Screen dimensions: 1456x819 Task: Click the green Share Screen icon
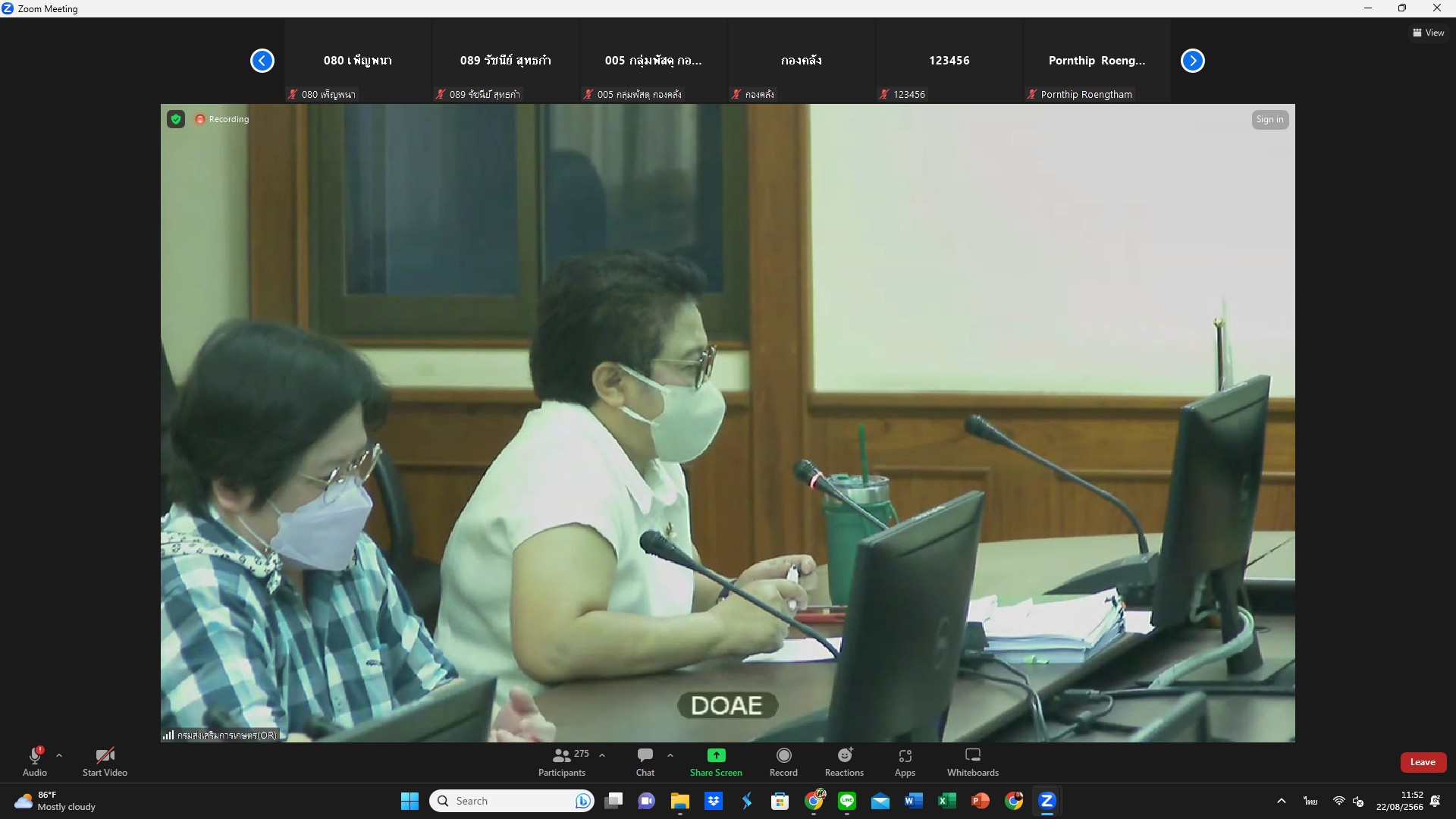pos(716,755)
